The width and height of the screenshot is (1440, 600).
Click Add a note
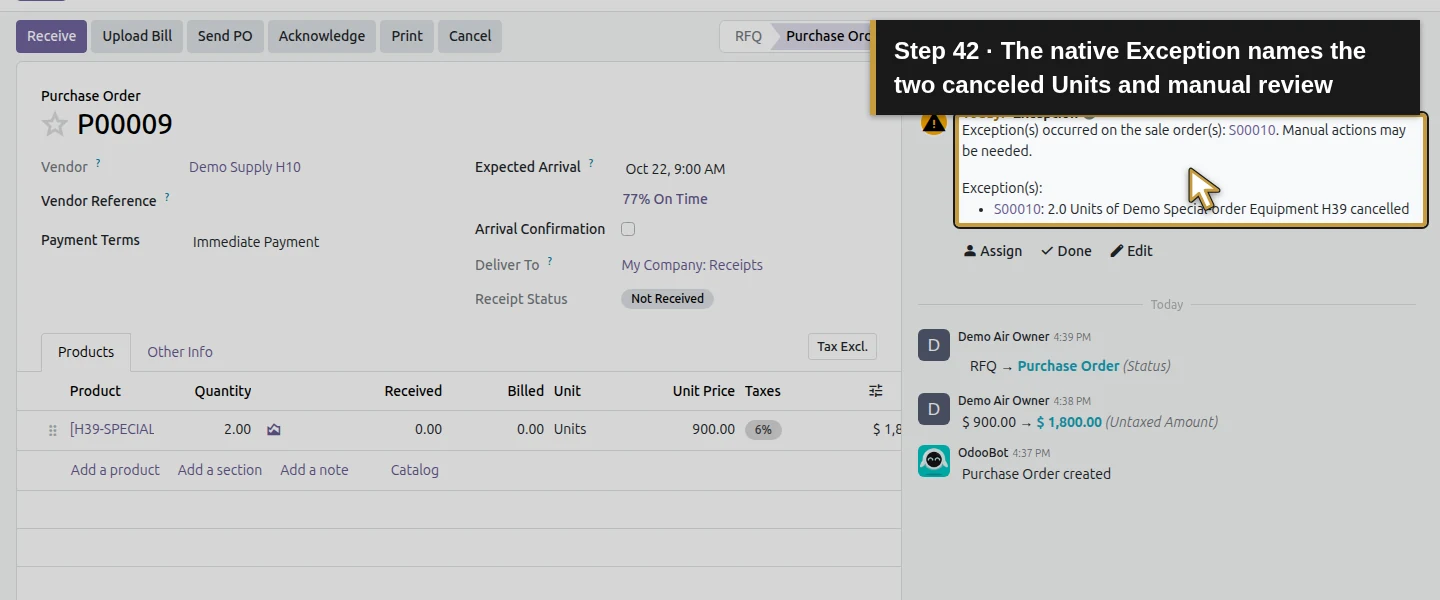pos(314,470)
